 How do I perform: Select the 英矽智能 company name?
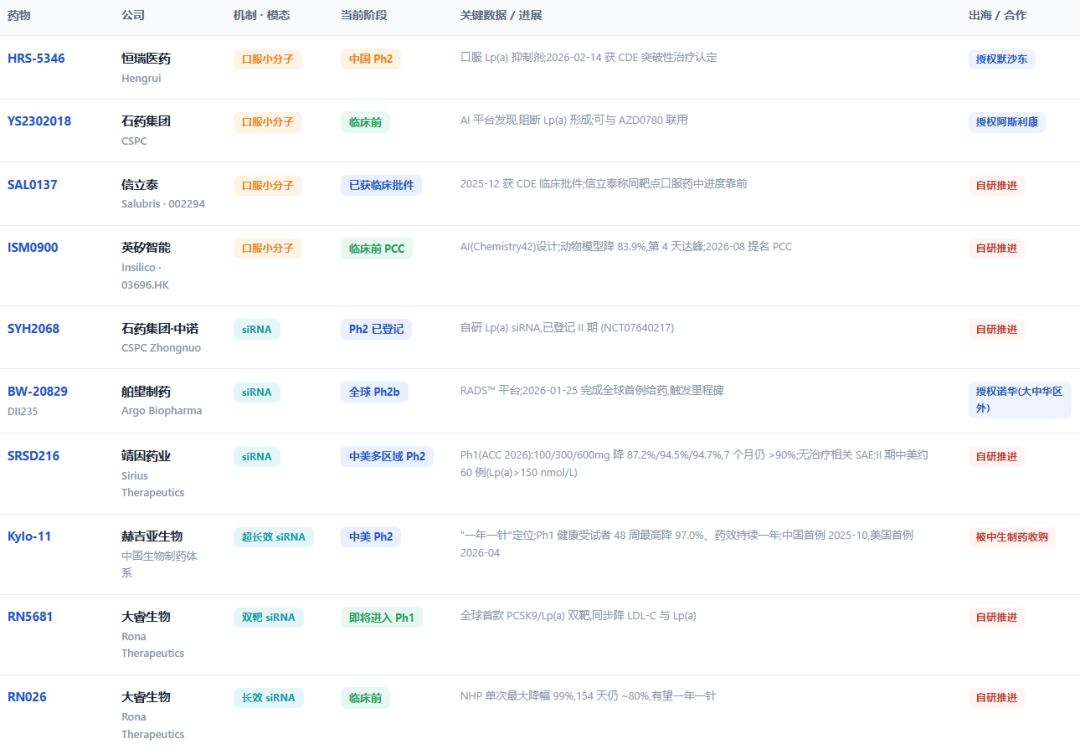[146, 247]
